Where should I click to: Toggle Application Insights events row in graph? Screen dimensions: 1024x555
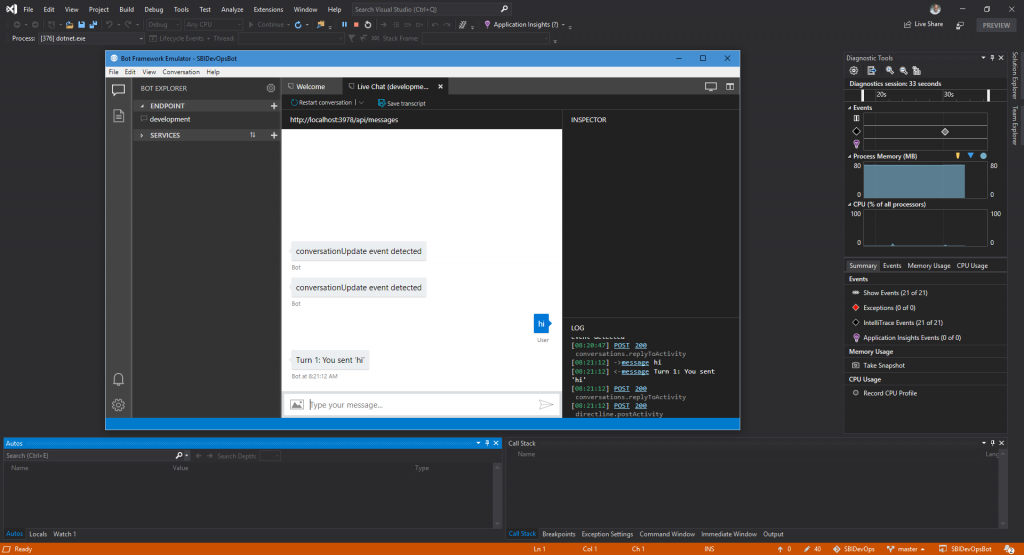(x=856, y=144)
